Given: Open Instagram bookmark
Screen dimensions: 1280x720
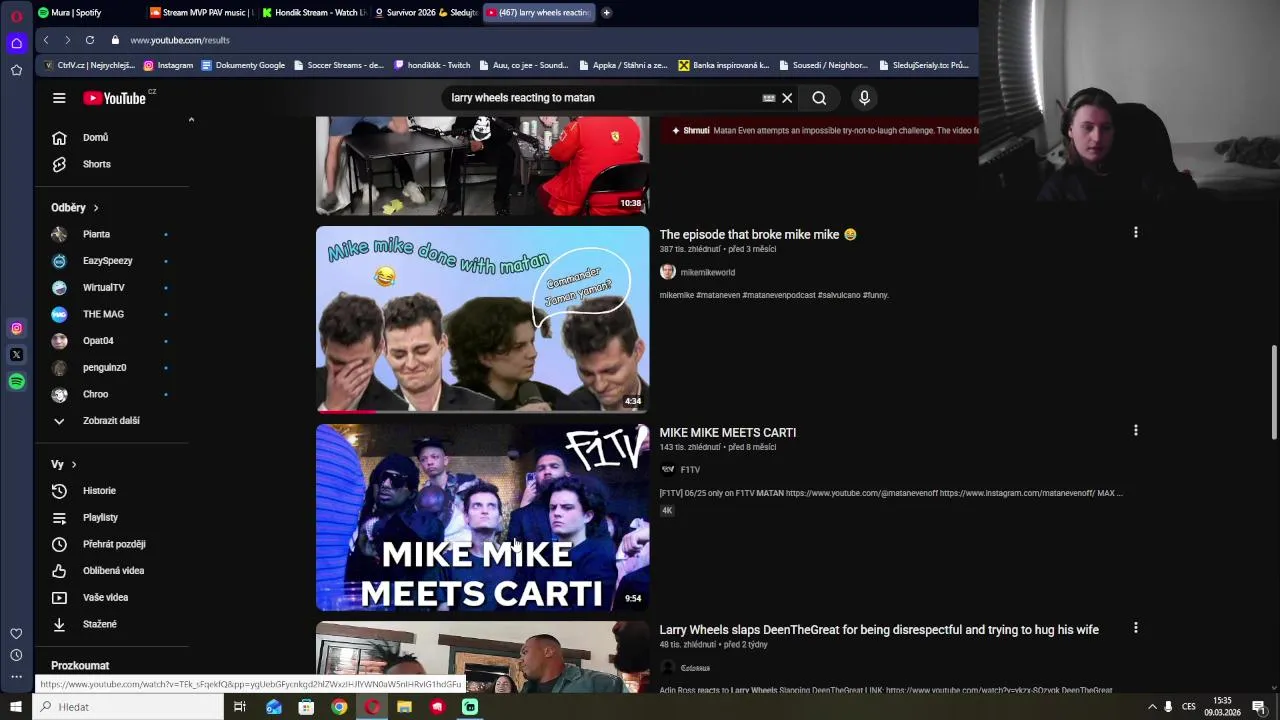Looking at the screenshot, I should pyautogui.click(x=168, y=65).
